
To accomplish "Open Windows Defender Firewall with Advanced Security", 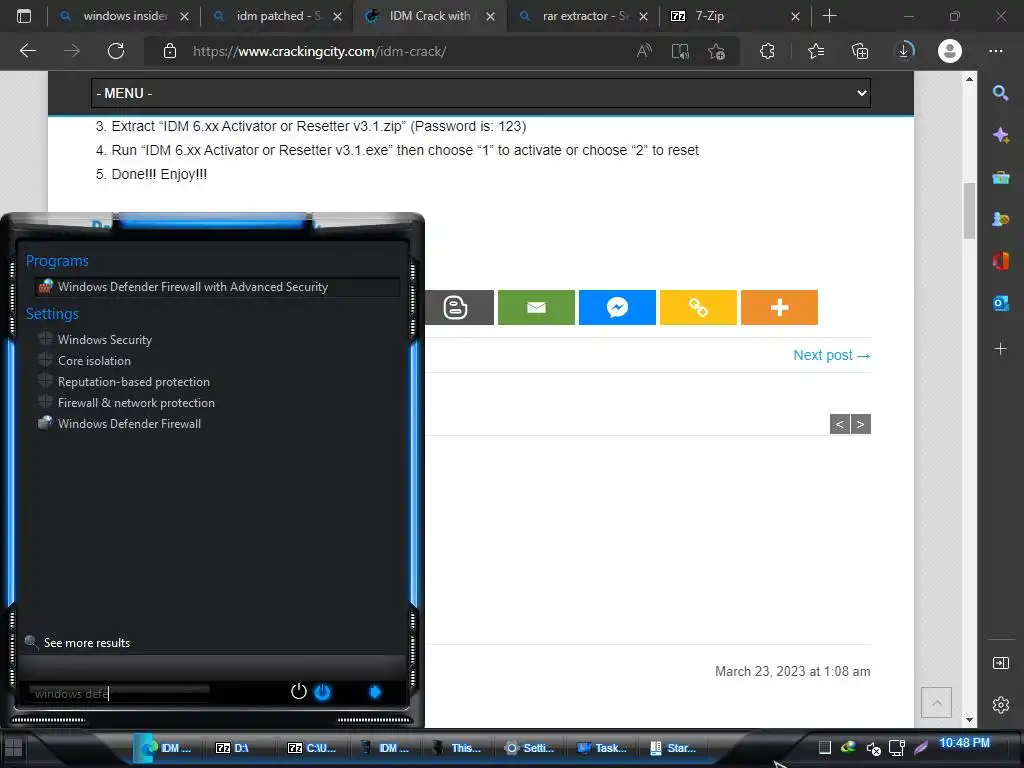I will click(x=217, y=287).
